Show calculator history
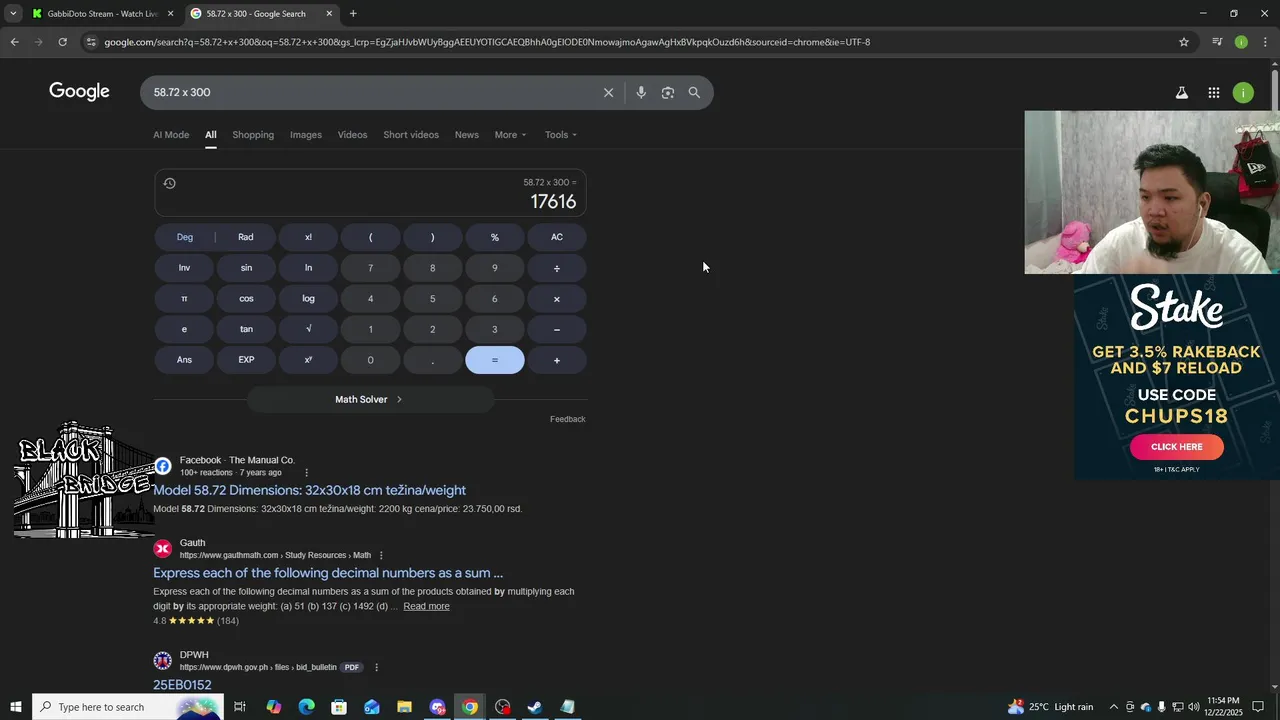This screenshot has height=720, width=1280. (169, 183)
